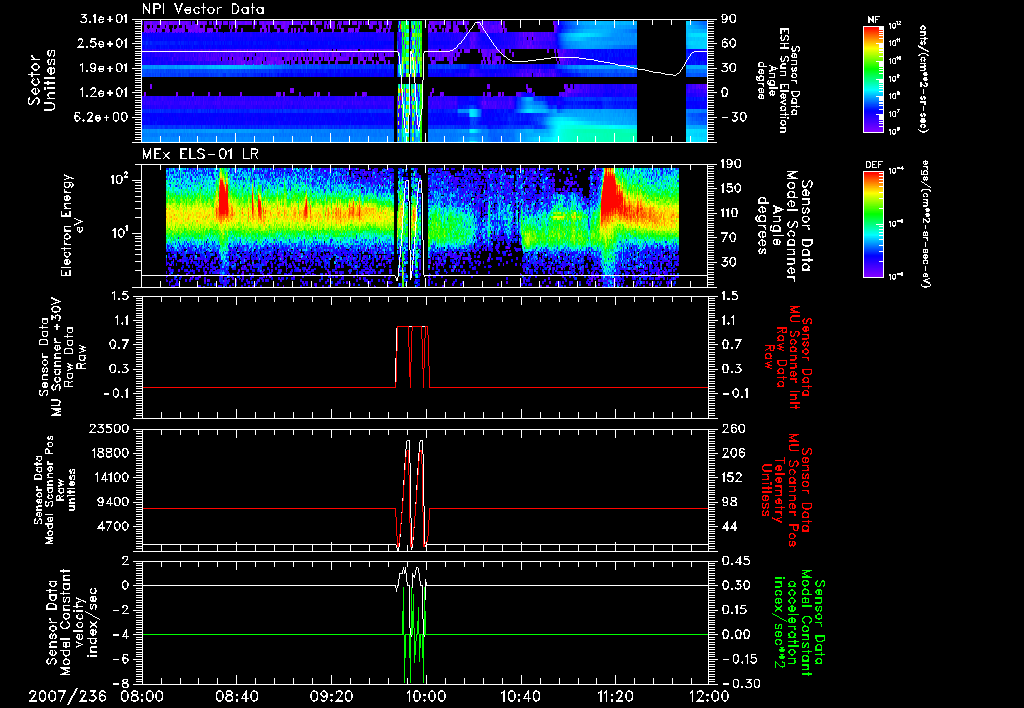The width and height of the screenshot is (1024, 708).
Task: Click the '09:20' time axis label
Action: 332,696
